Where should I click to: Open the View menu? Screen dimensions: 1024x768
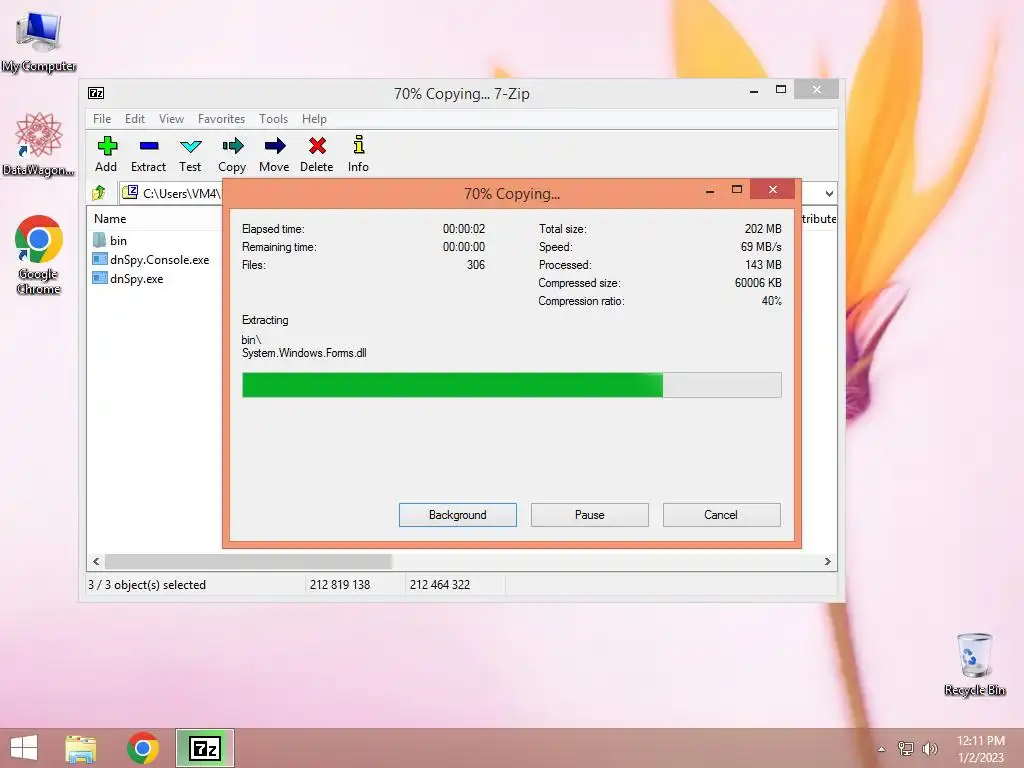click(x=171, y=119)
